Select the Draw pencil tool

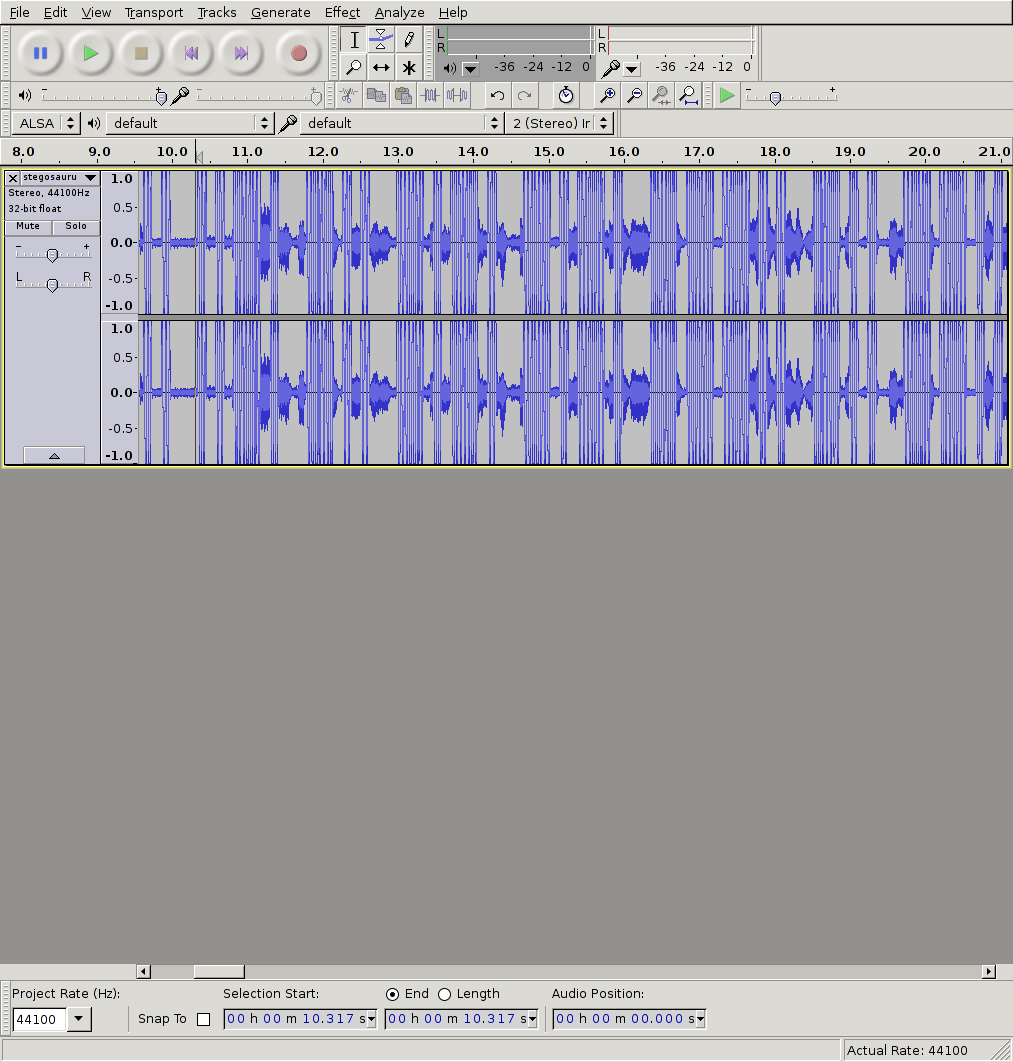[409, 40]
